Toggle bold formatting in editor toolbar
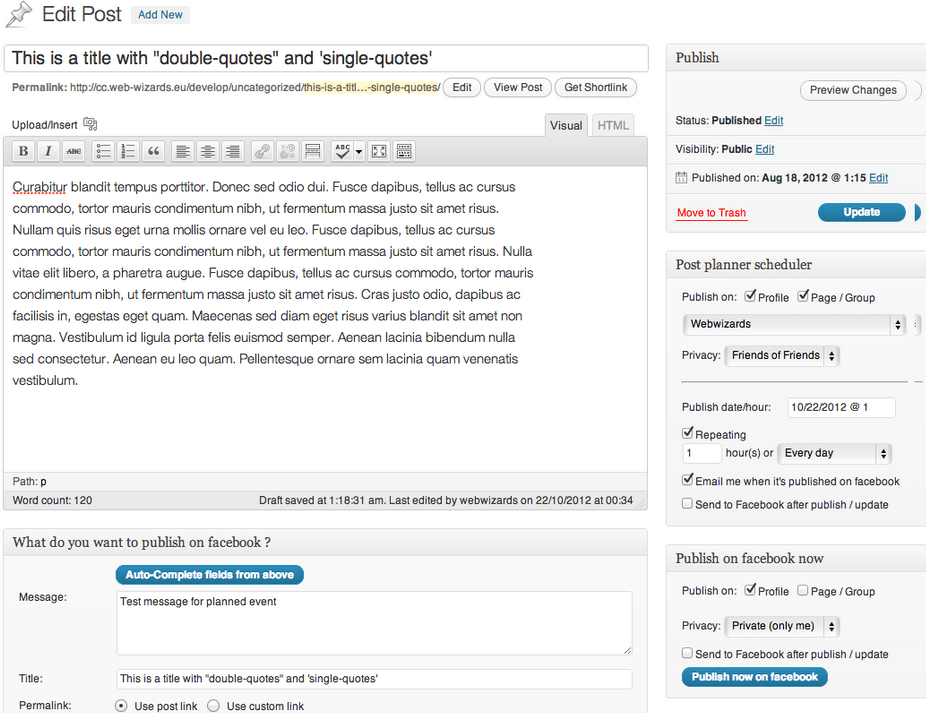 point(24,151)
